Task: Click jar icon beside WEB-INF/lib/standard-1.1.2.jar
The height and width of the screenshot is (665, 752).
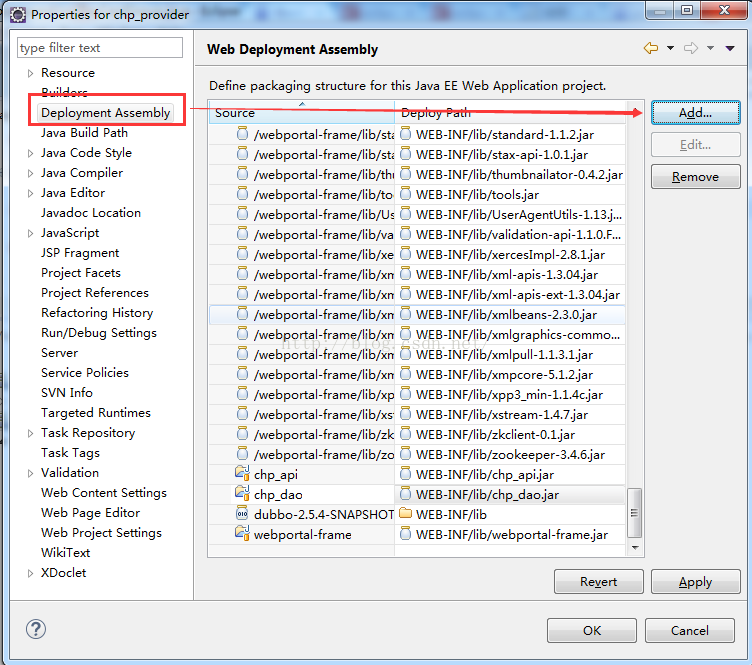Action: pyautogui.click(x=405, y=134)
